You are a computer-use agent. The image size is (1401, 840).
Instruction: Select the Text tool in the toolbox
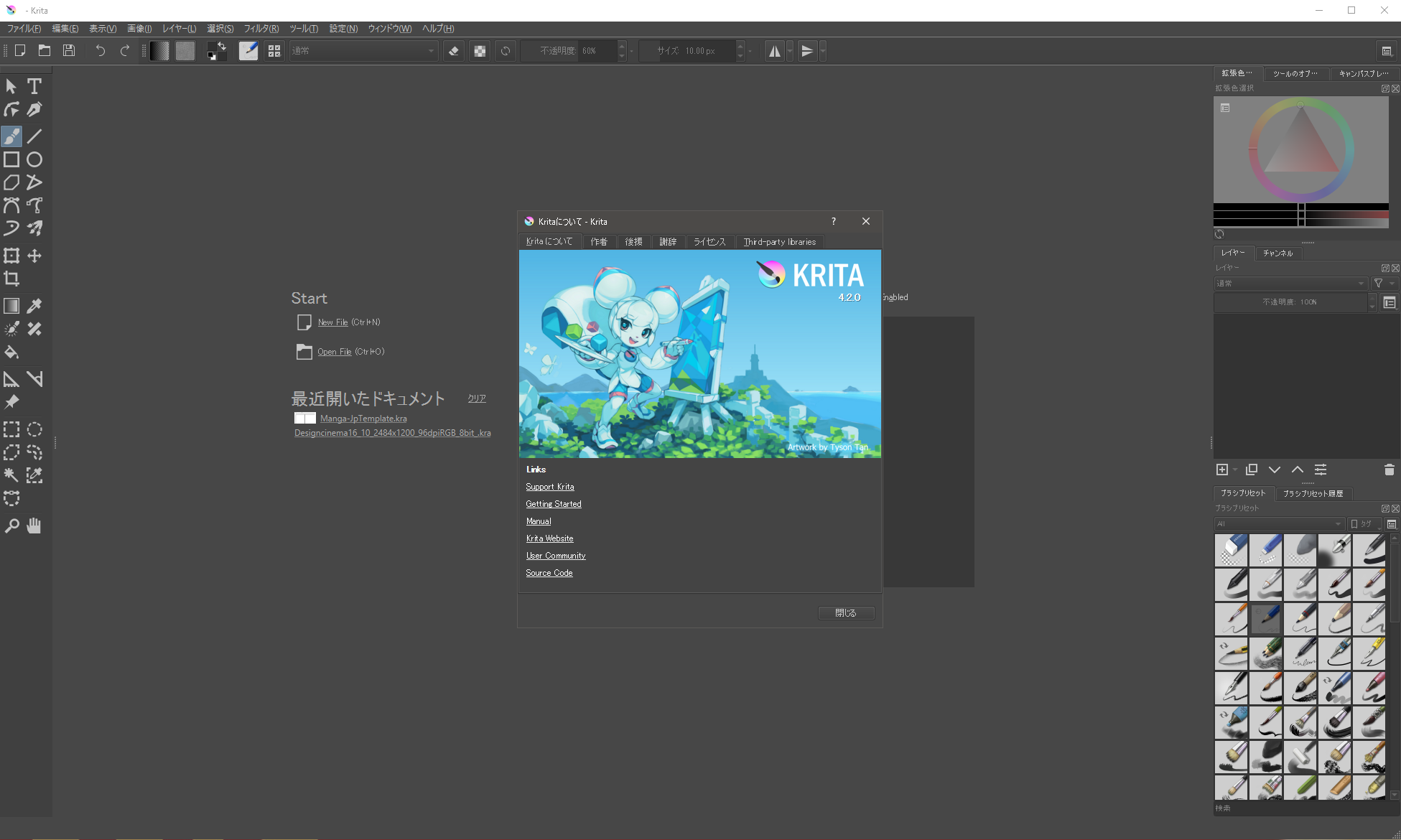click(x=34, y=86)
